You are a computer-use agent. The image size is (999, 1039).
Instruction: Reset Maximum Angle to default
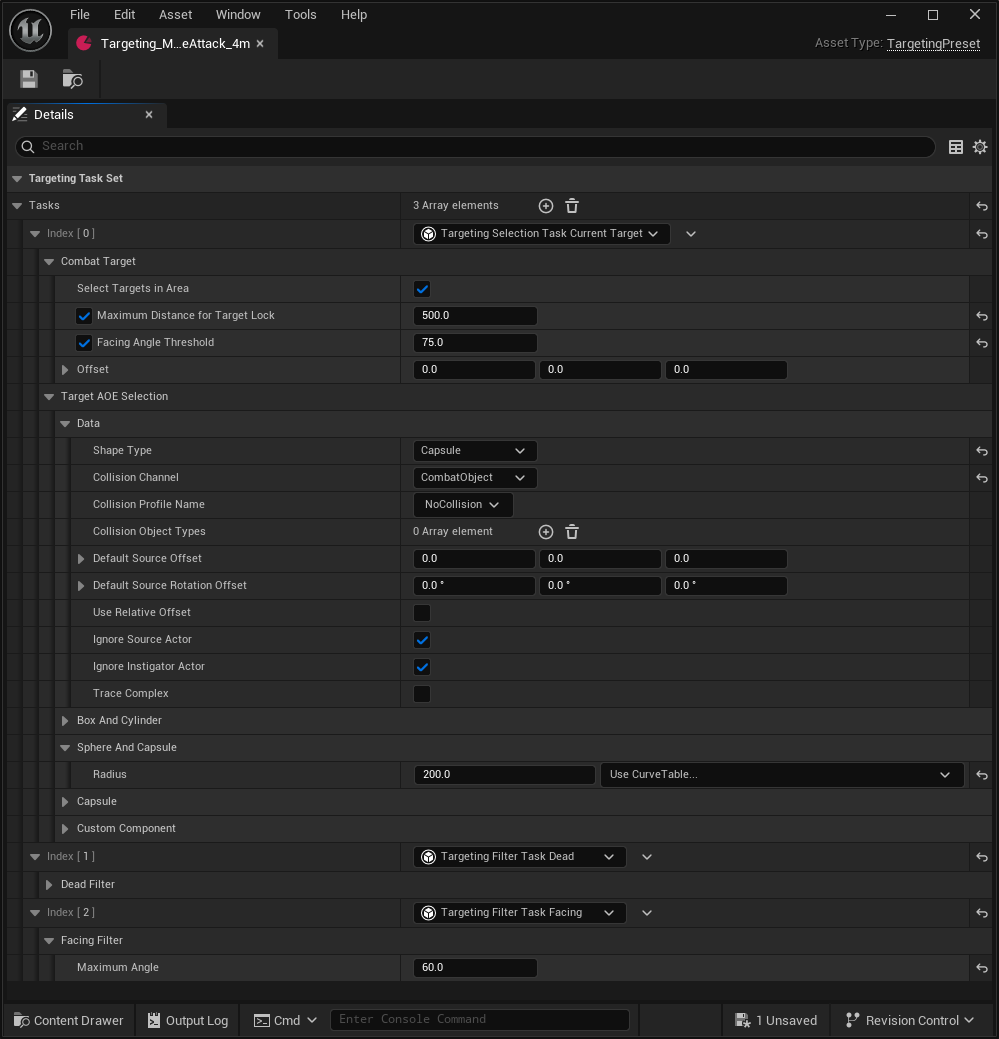(x=982, y=969)
